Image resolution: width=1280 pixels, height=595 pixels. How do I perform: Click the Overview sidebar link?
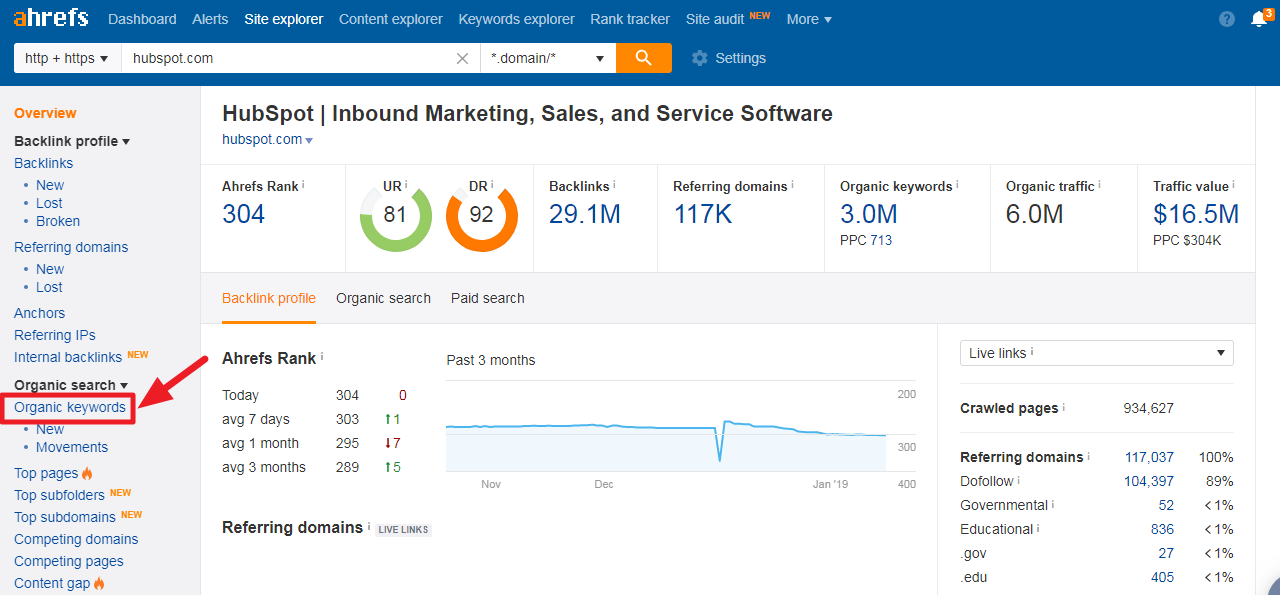coord(45,113)
